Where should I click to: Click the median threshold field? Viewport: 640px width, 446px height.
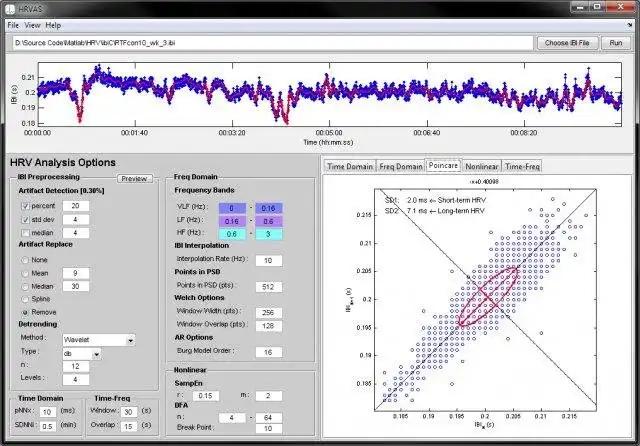coord(76,233)
